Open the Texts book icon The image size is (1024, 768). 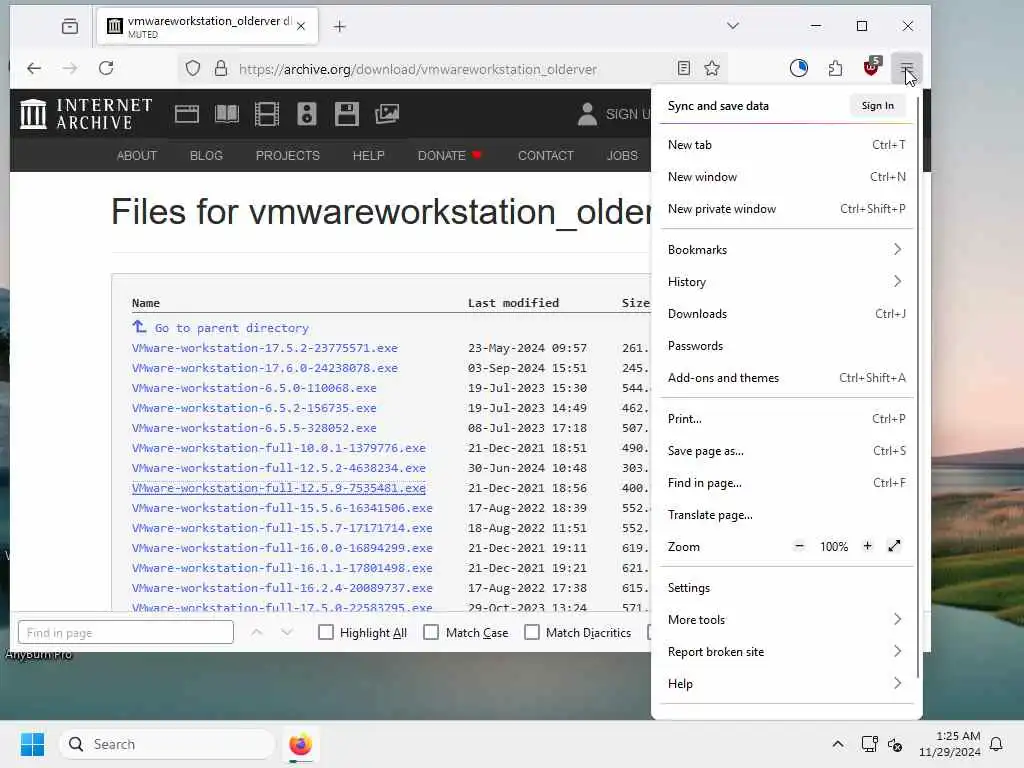(227, 114)
